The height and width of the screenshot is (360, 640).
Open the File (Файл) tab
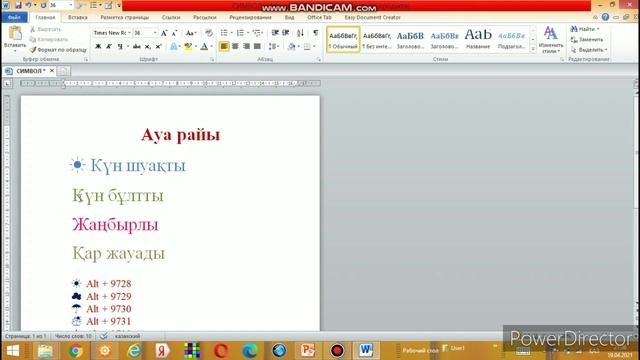tap(14, 18)
